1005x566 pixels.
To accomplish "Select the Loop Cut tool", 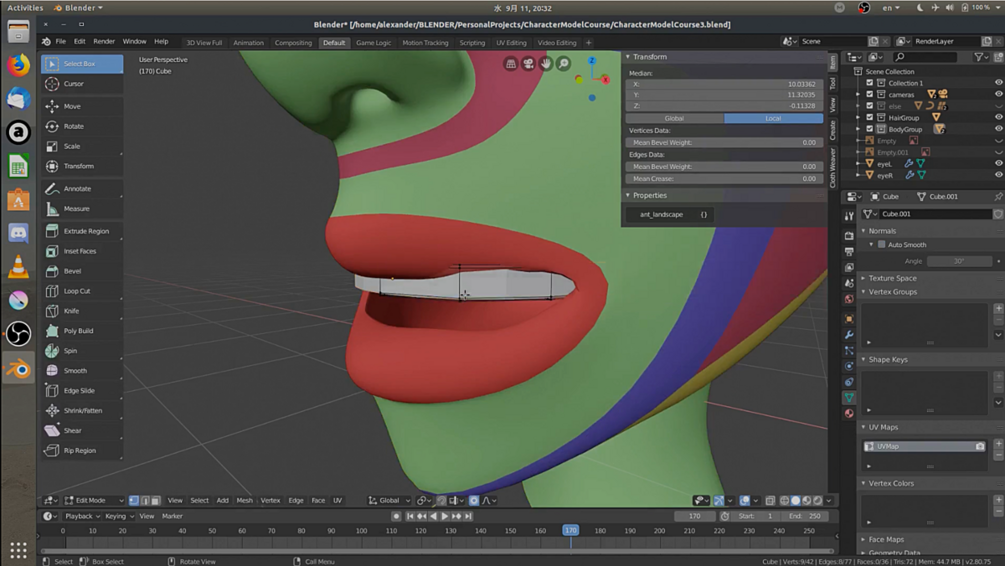I will (x=82, y=290).
